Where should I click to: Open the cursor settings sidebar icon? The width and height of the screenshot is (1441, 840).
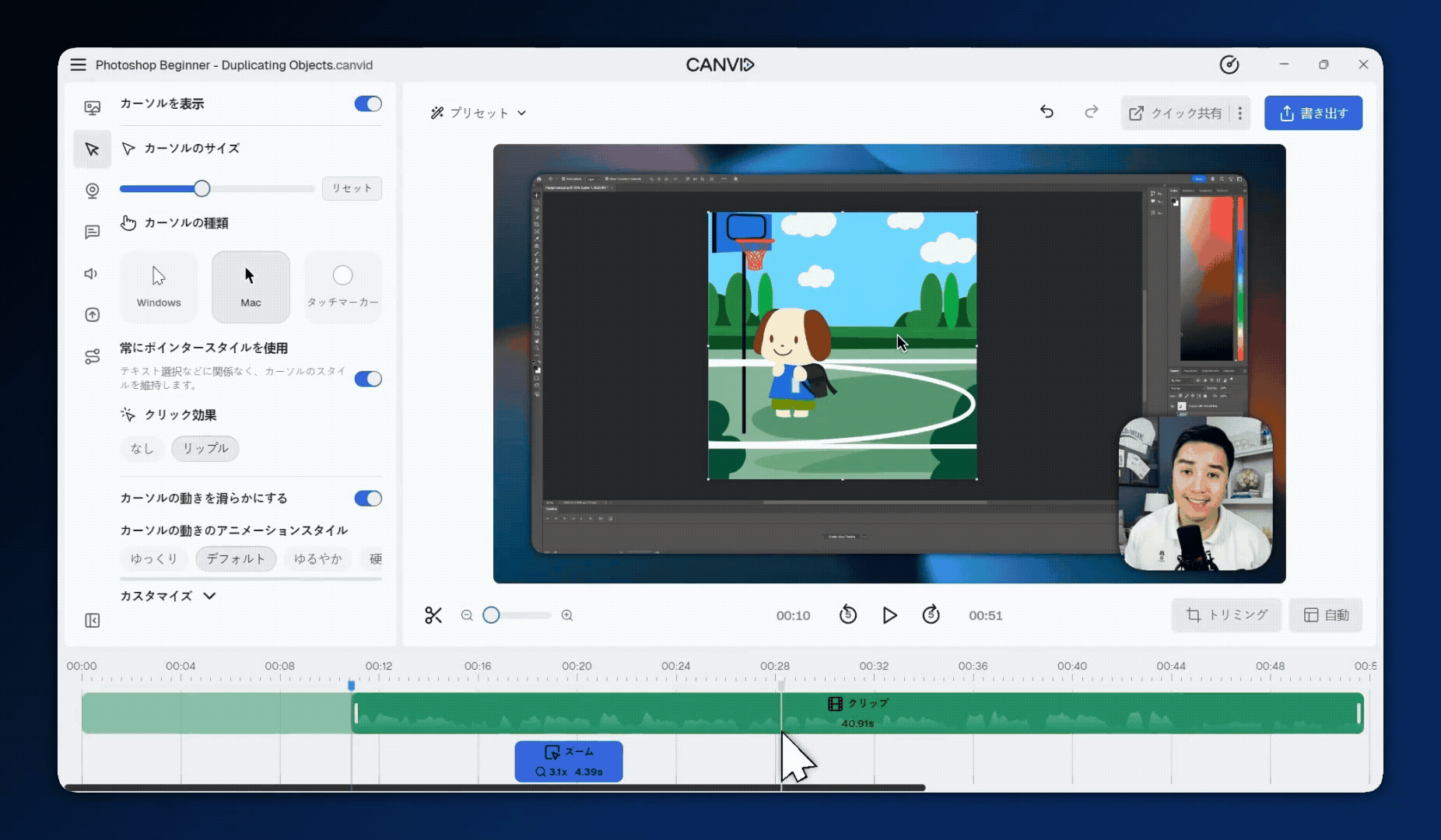(92, 149)
